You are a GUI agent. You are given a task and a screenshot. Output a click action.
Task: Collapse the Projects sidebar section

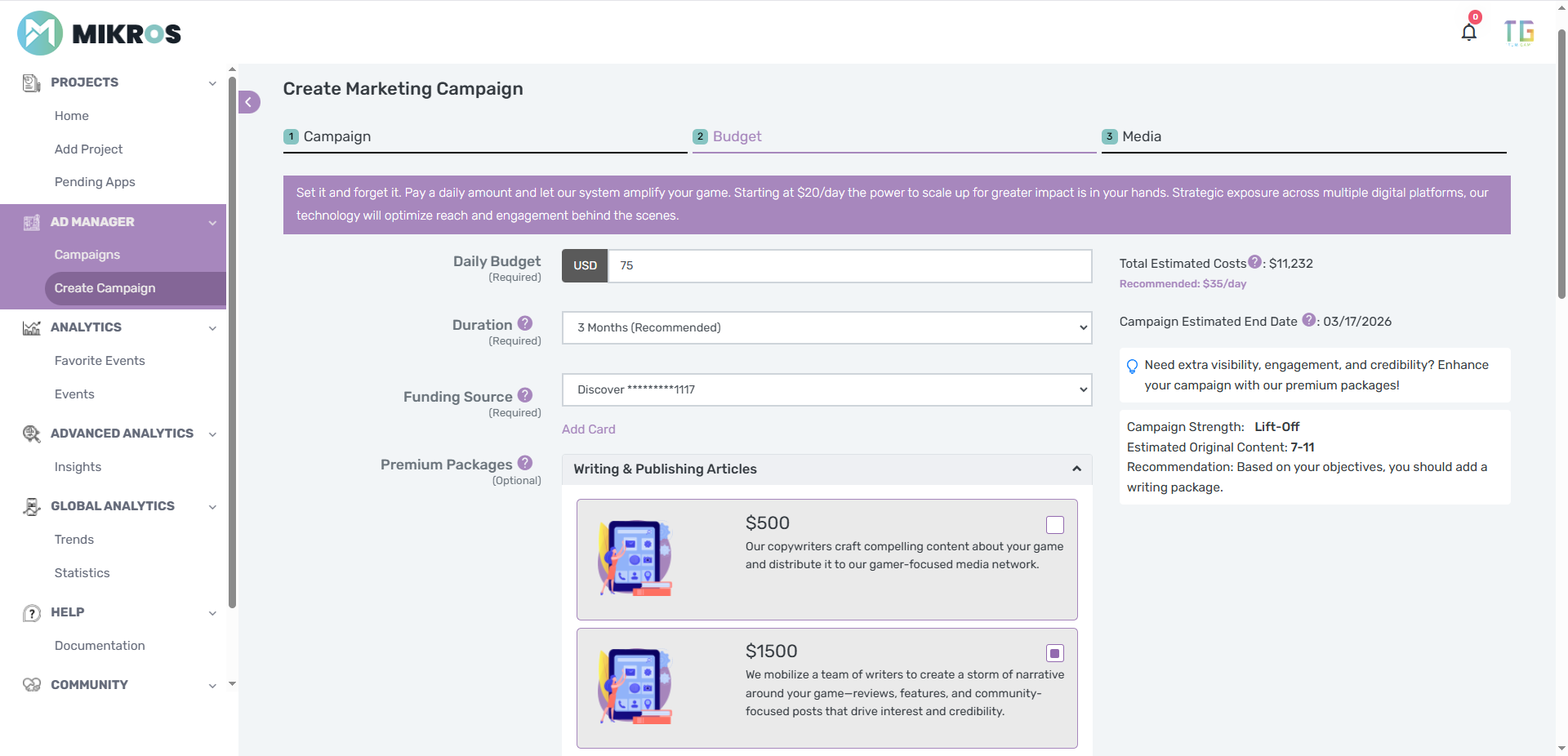[212, 82]
